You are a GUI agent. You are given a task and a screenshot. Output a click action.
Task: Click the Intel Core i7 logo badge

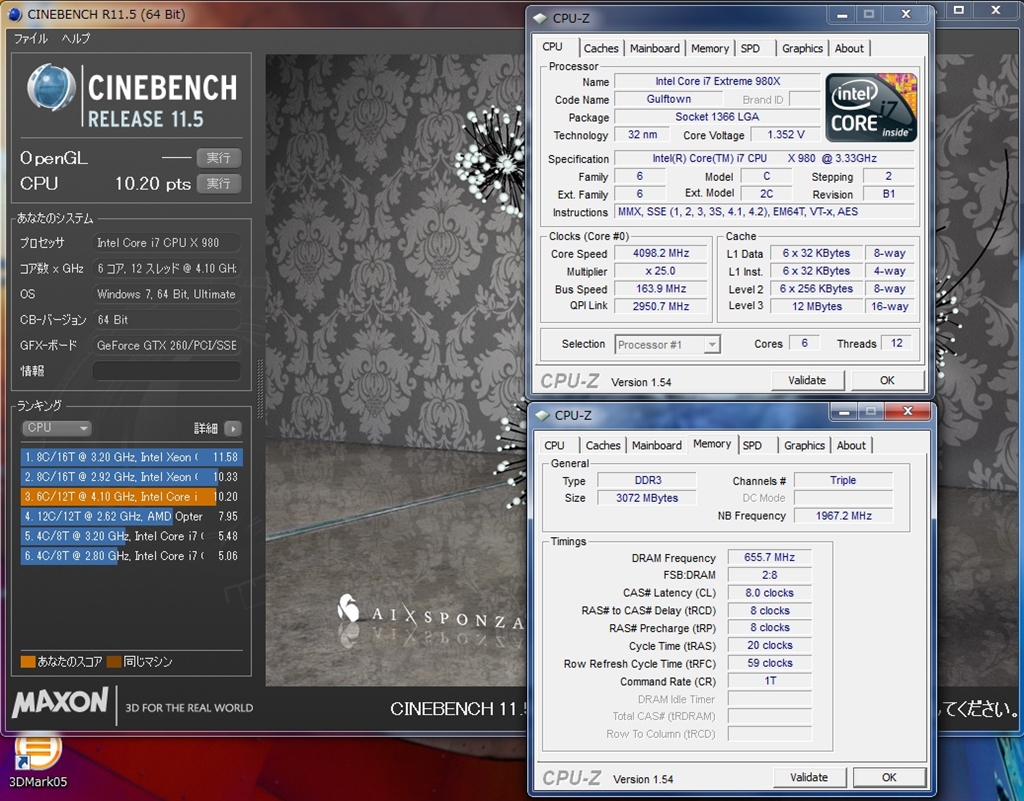(871, 107)
